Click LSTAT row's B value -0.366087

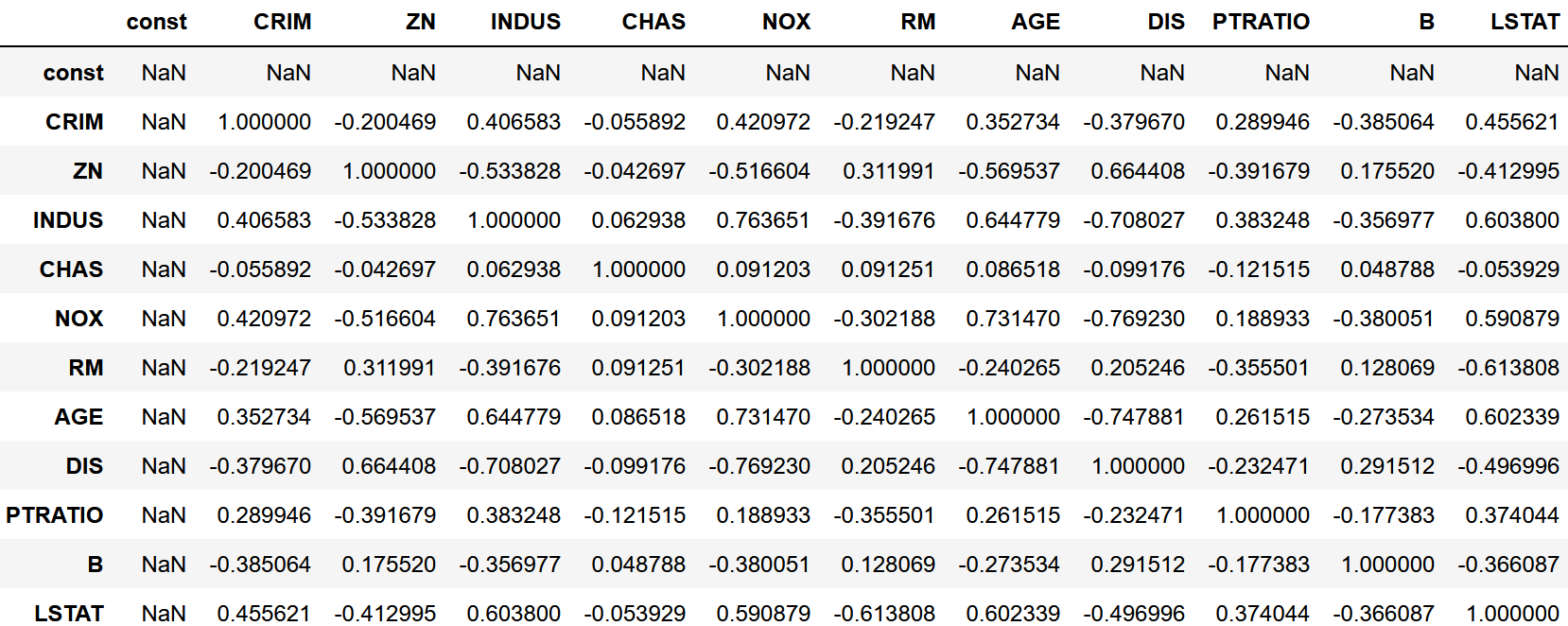pyautogui.click(x=1384, y=613)
